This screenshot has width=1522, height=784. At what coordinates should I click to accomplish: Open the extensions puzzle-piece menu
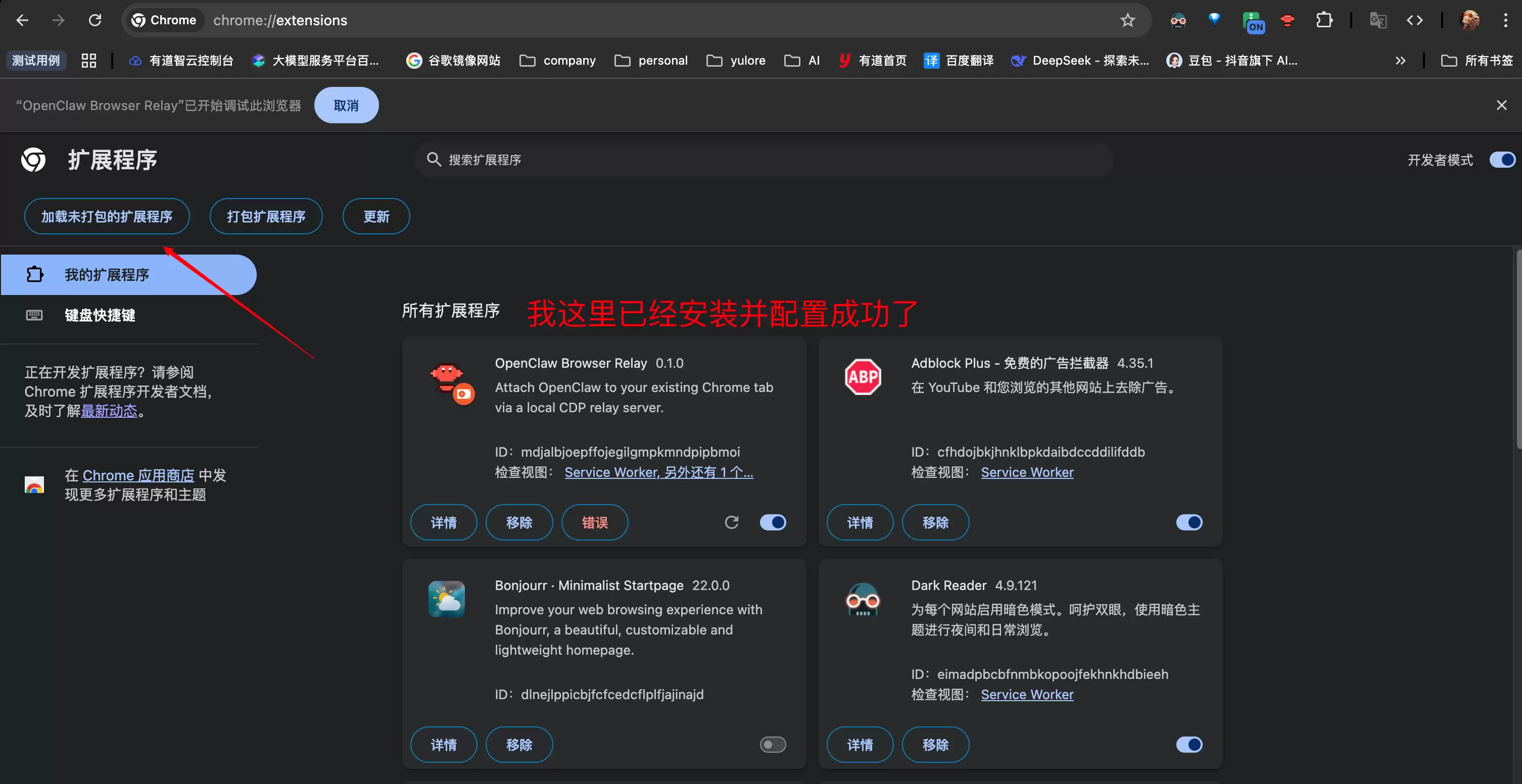[x=1324, y=20]
